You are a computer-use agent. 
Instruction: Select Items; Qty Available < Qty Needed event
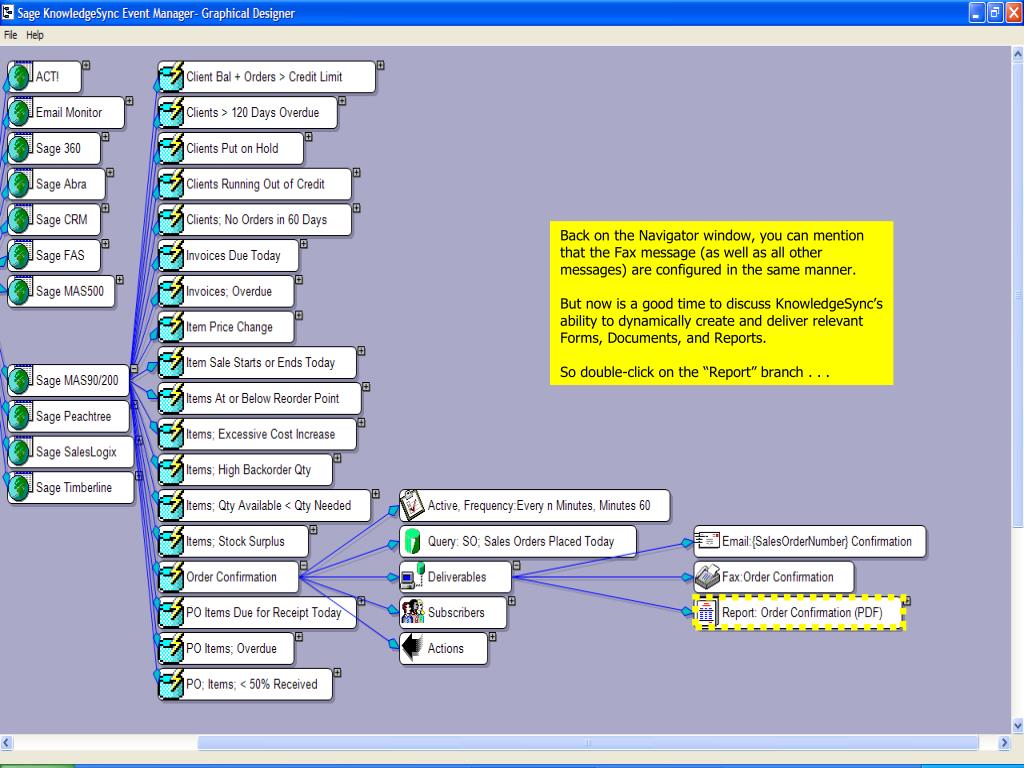click(264, 505)
